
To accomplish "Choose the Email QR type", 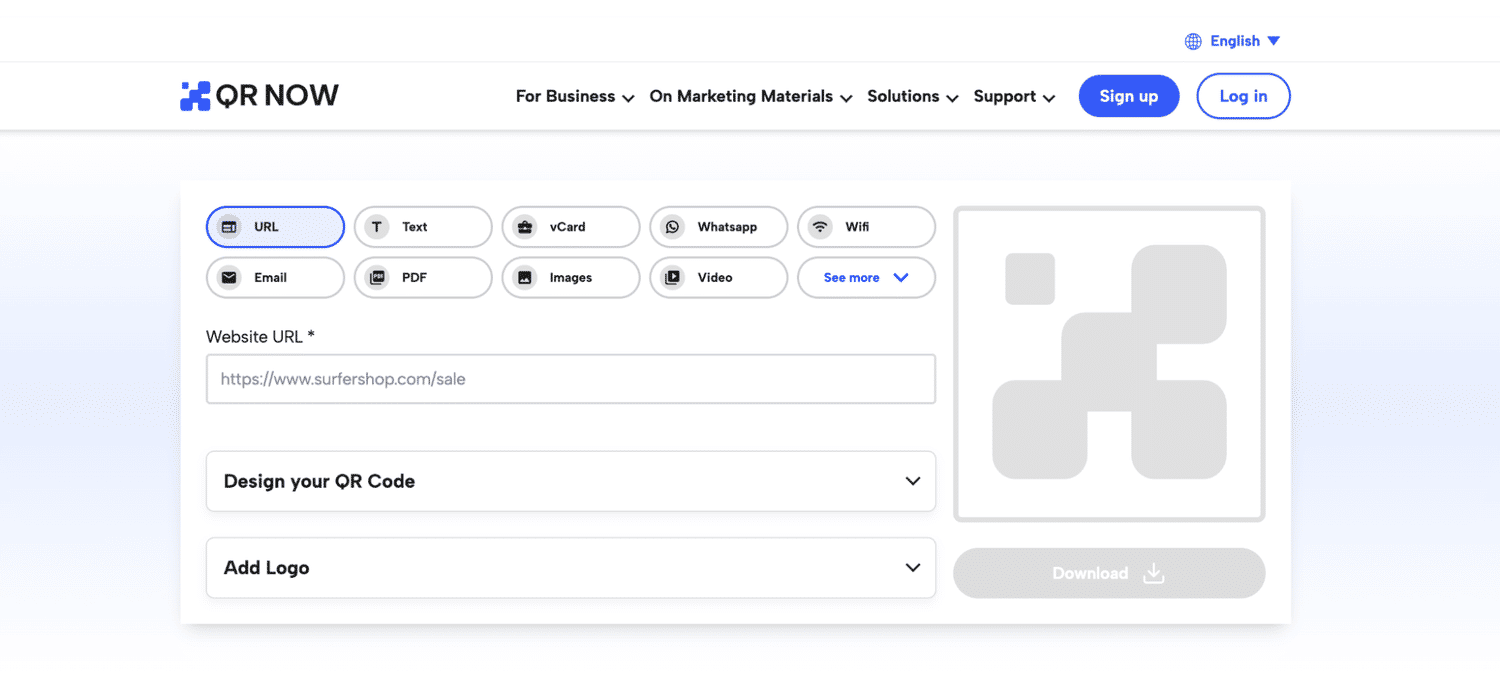I will point(275,278).
